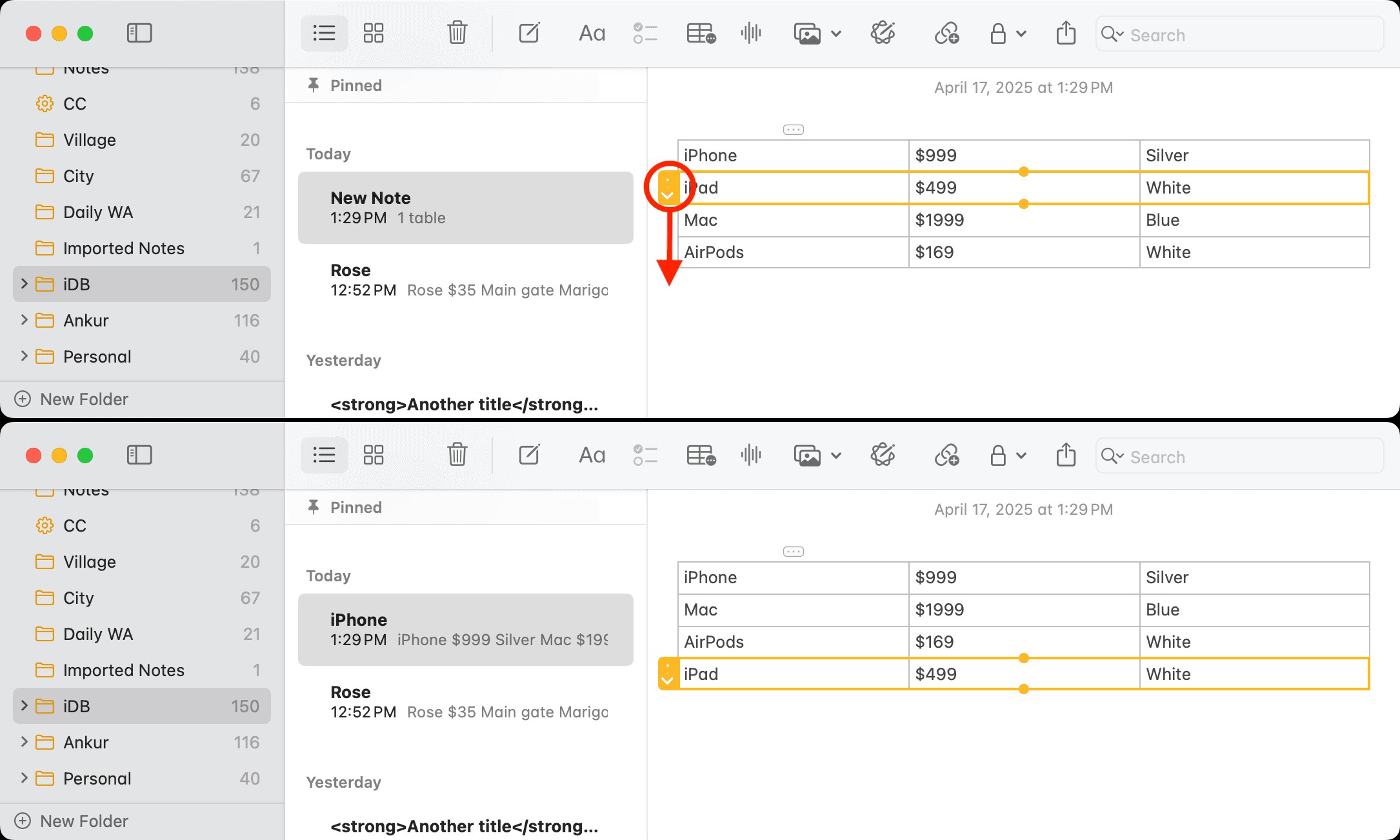The width and height of the screenshot is (1400, 840).
Task: Record audio in the note
Action: point(750,33)
